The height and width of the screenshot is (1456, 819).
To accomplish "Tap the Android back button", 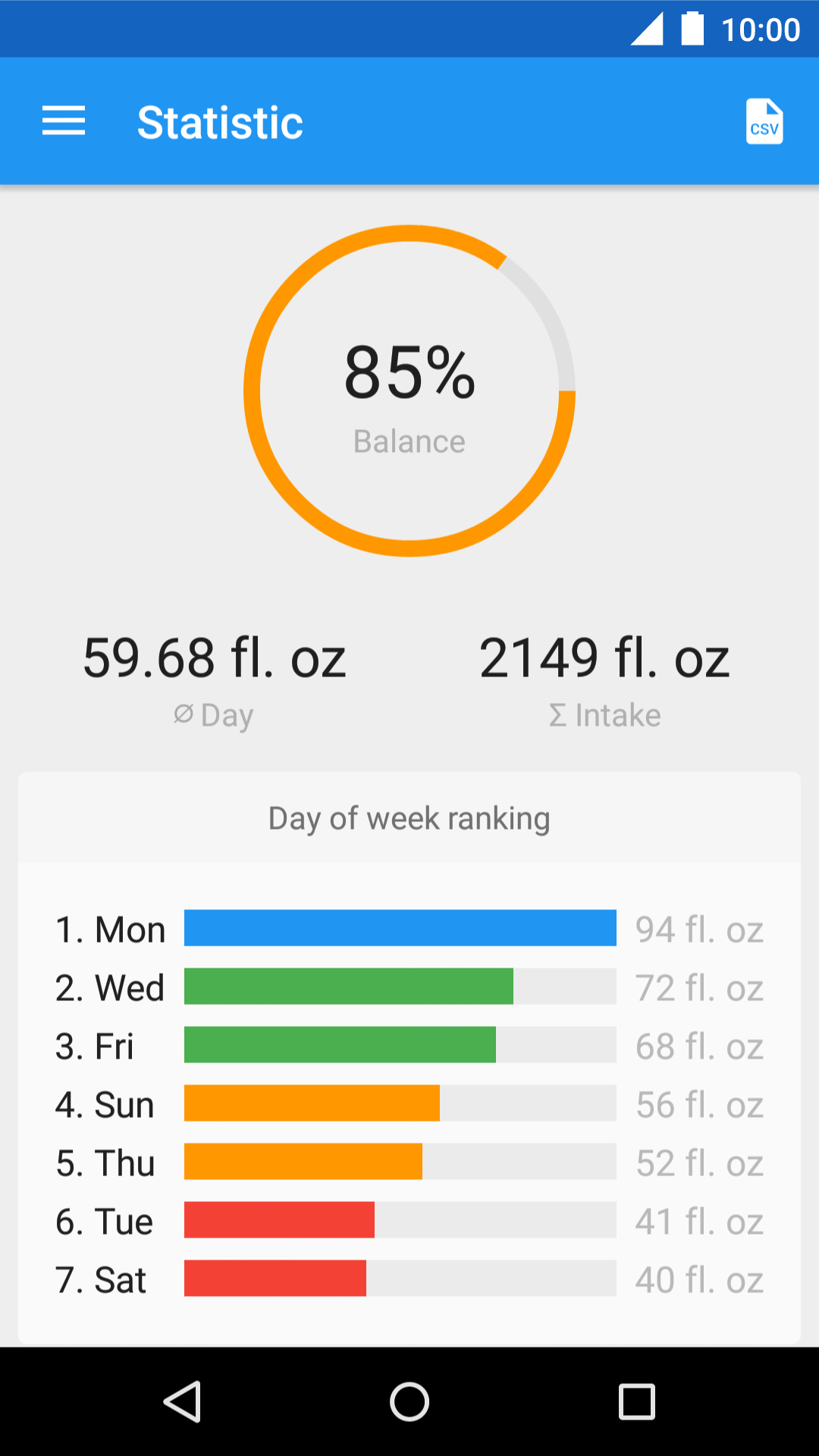I will click(x=183, y=1401).
